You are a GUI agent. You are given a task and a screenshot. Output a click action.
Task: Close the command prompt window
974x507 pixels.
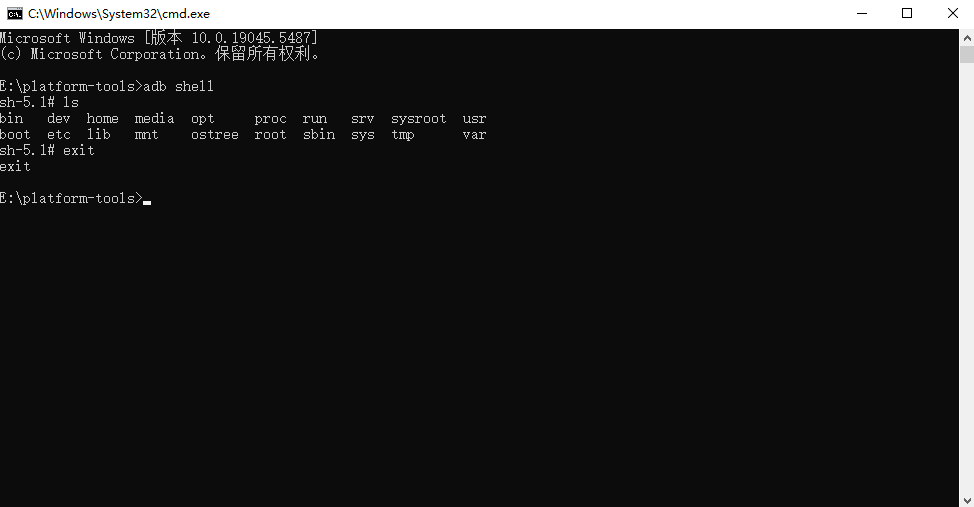pyautogui.click(x=952, y=14)
